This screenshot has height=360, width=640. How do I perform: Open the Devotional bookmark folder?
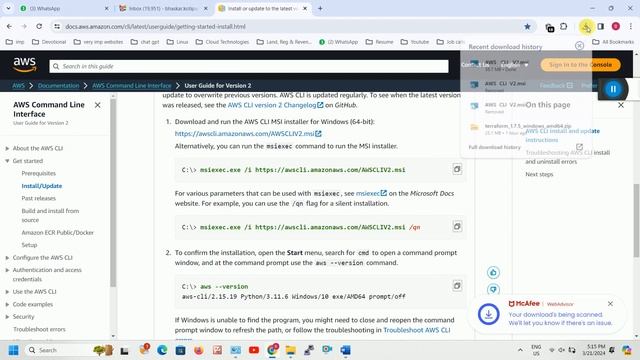[49, 42]
